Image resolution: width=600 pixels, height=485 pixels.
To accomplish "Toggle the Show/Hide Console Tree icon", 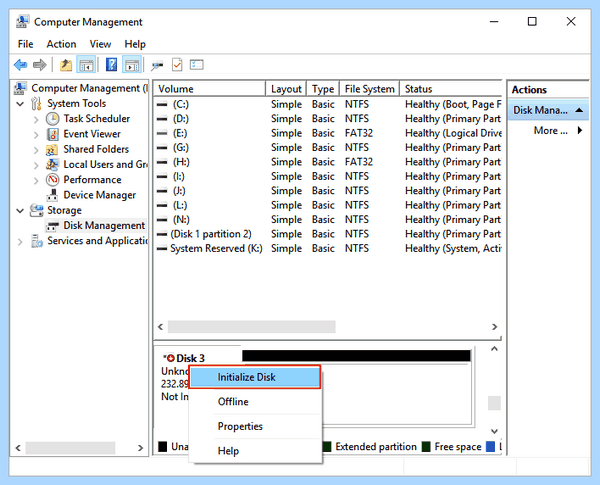I will [86, 65].
